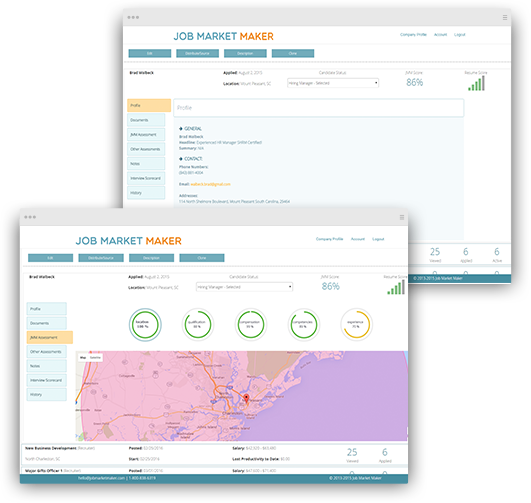
Task: Open the competencies score gauge
Action: (303, 324)
